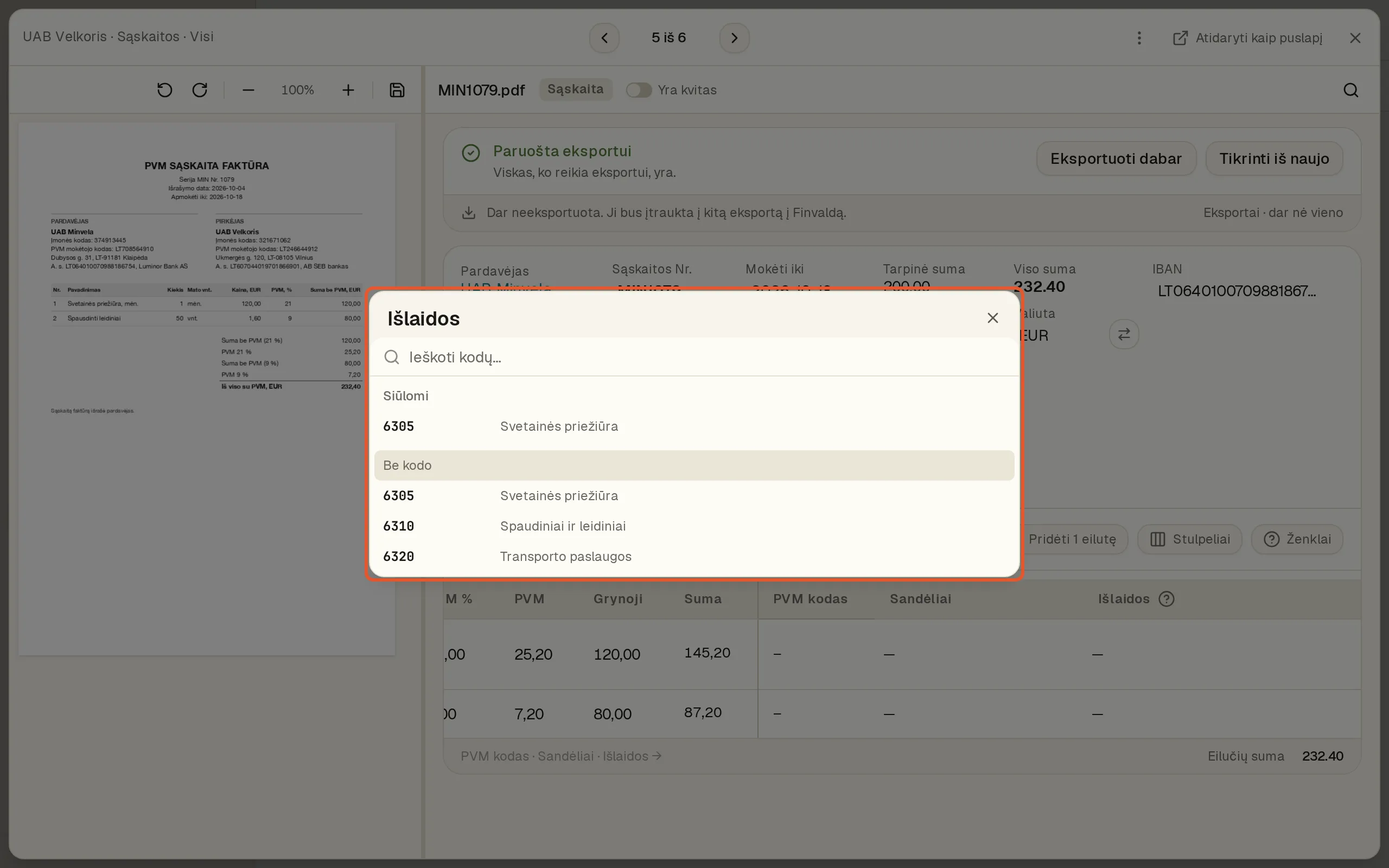The width and height of the screenshot is (1389, 868).
Task: Go to the next invoice
Action: 734,38
